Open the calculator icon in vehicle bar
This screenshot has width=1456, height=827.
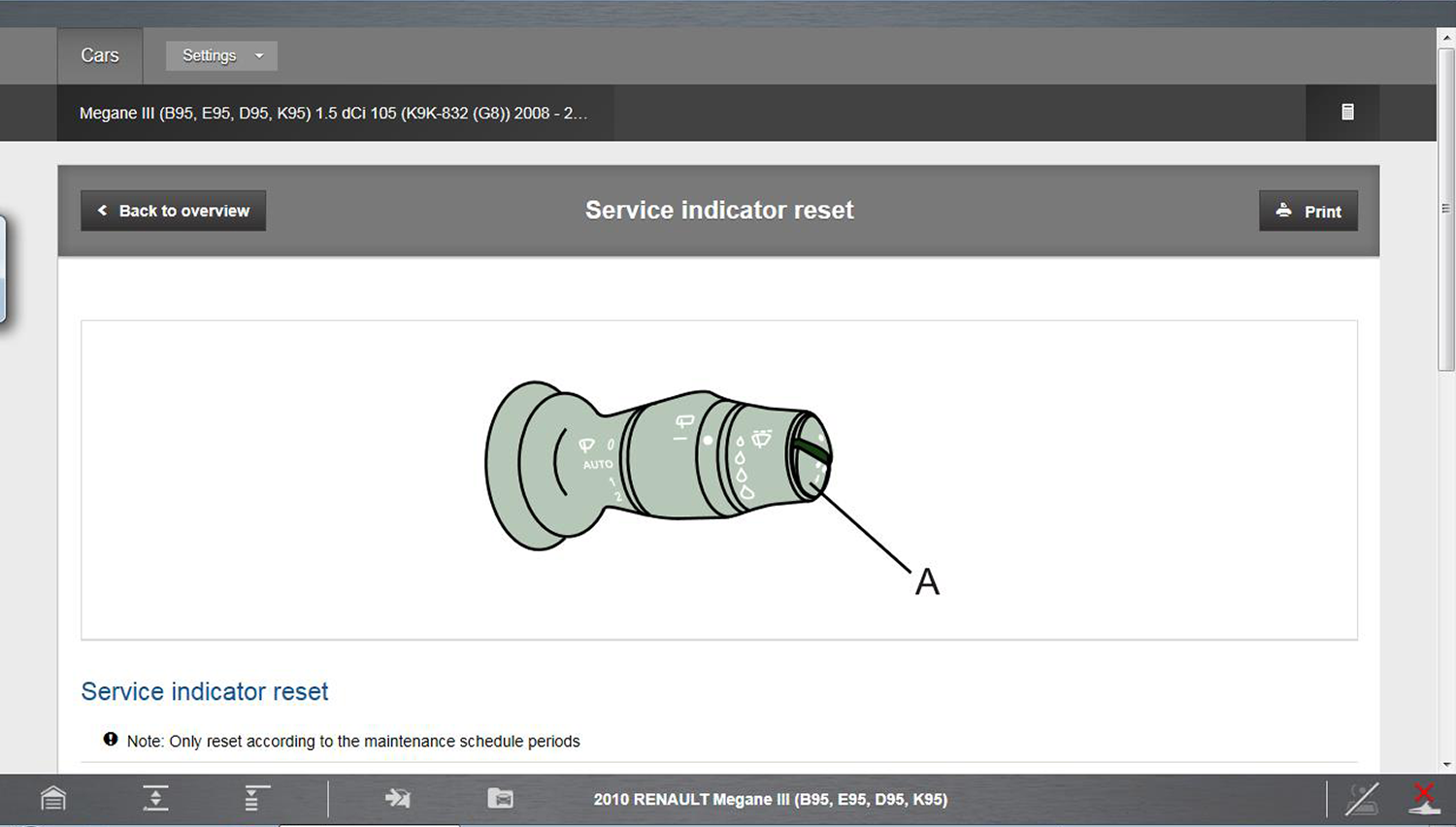1347,113
